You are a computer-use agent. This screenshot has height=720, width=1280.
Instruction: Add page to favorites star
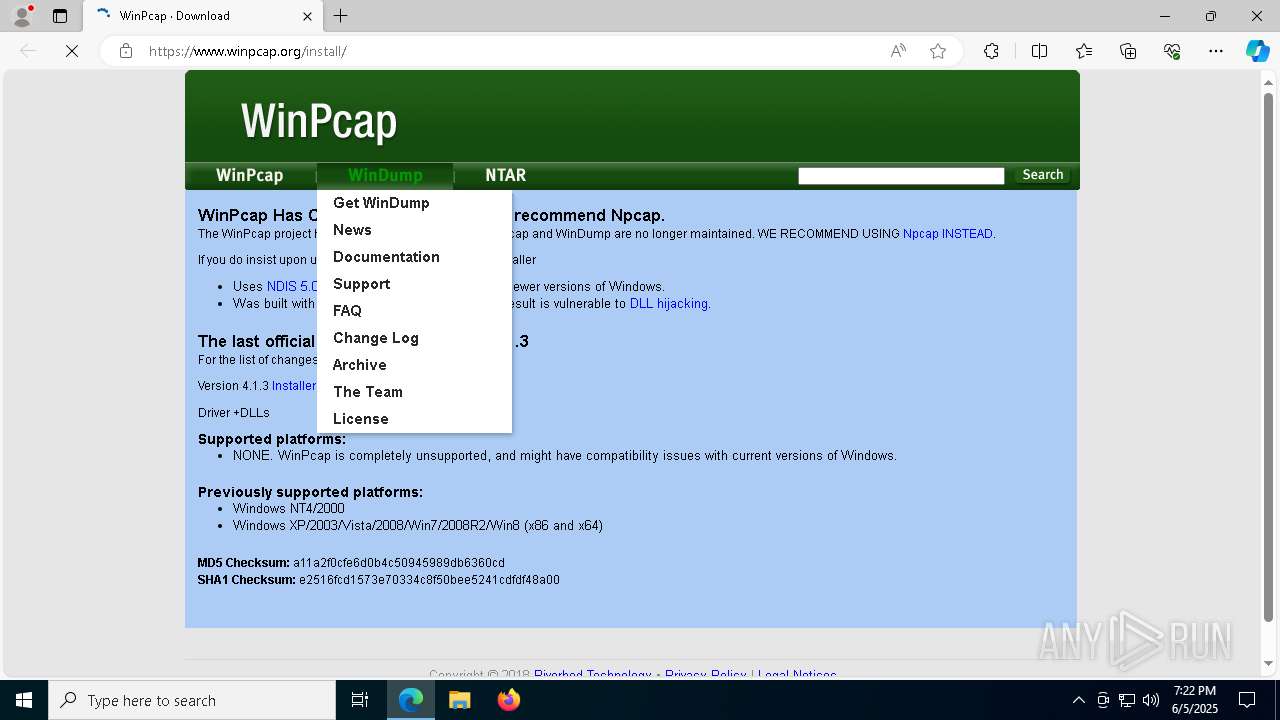point(938,51)
